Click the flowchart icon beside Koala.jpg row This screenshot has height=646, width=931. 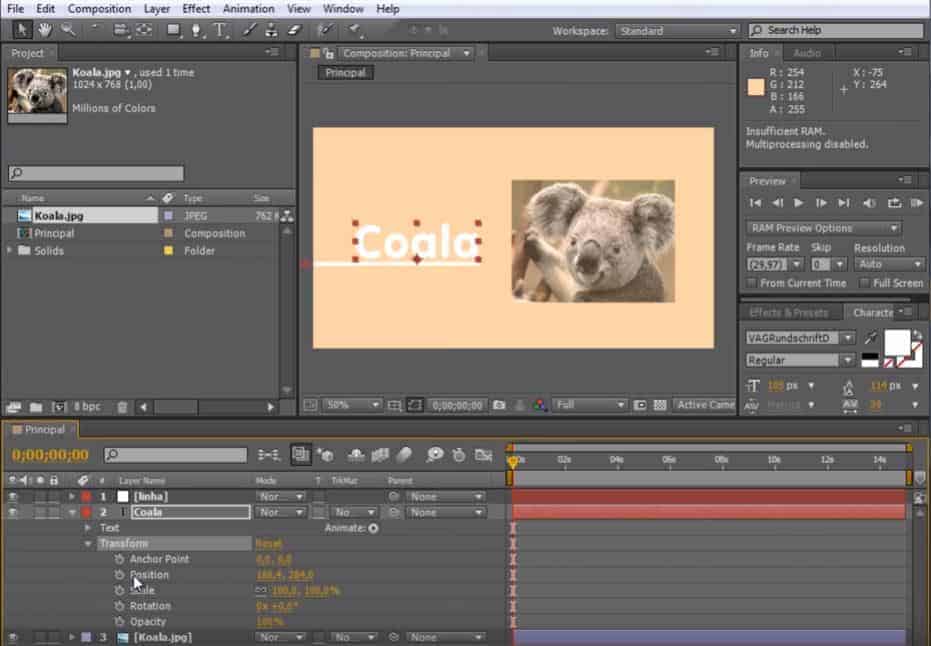[x=287, y=216]
